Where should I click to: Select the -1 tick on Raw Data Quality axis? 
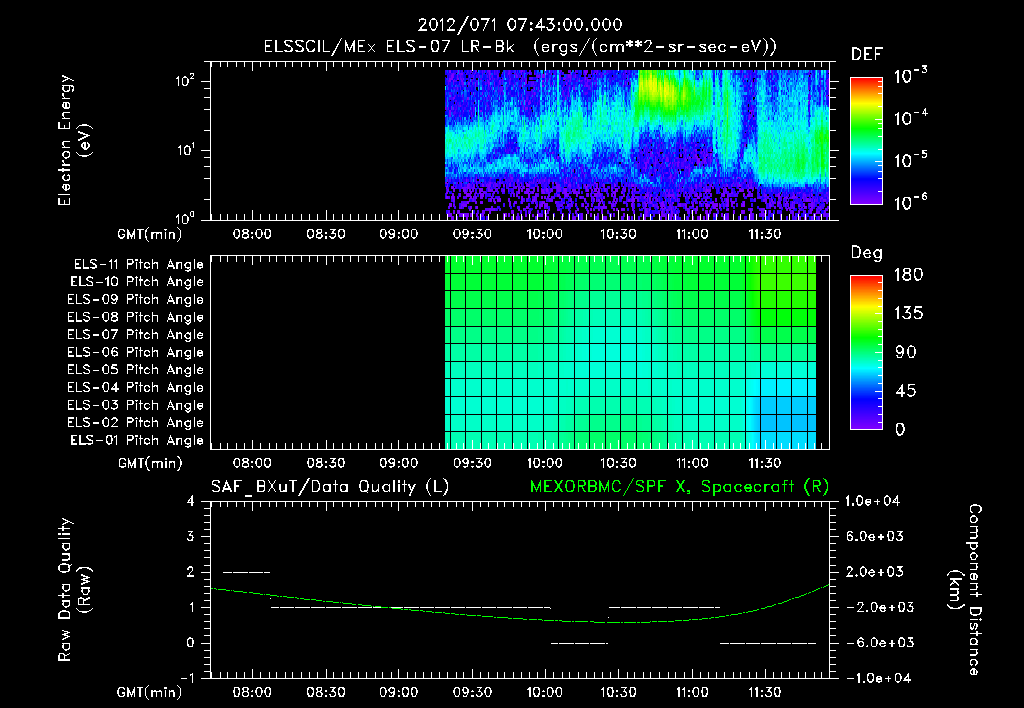point(187,678)
